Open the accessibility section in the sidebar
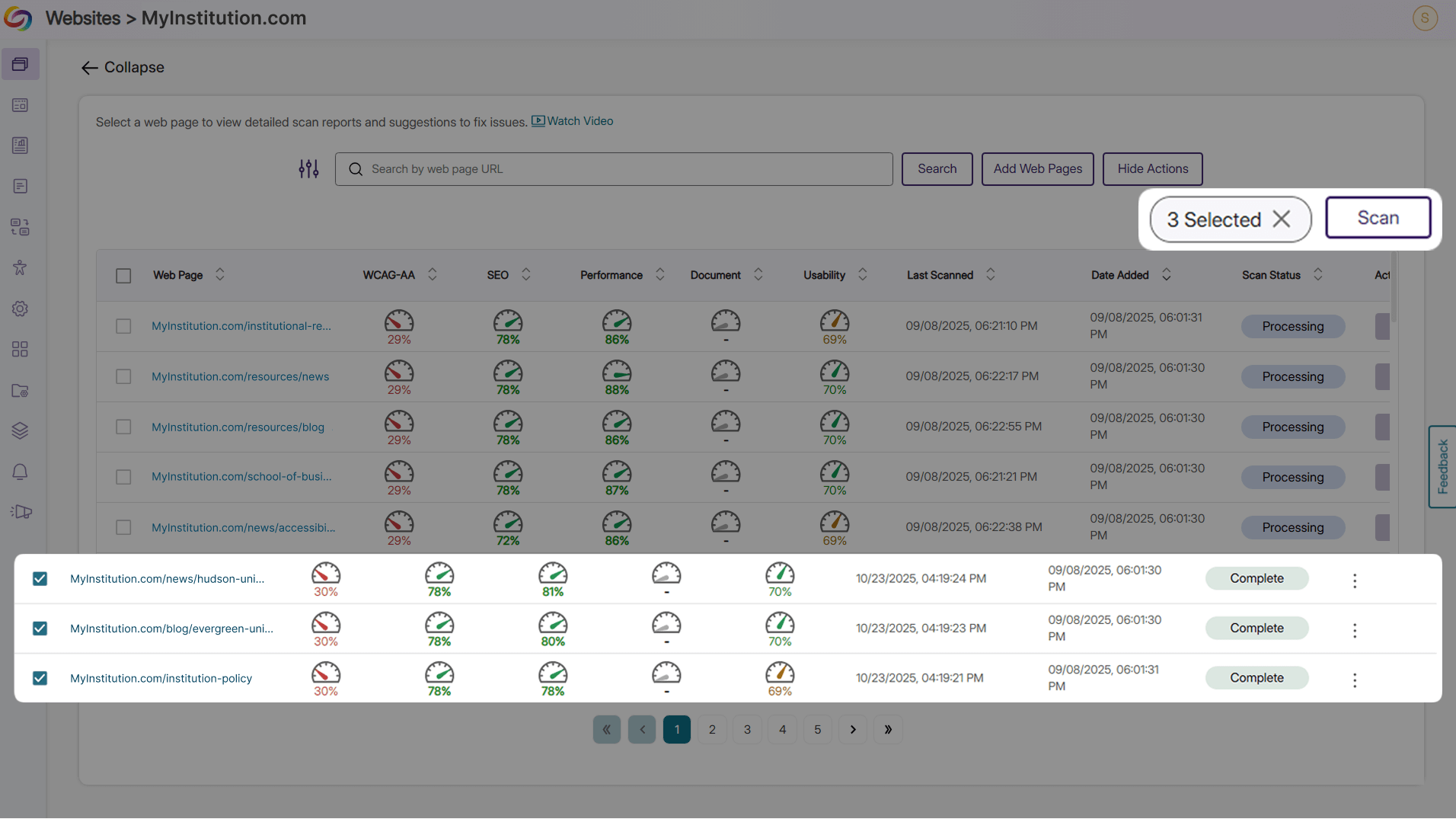The height and width of the screenshot is (819, 1456). (20, 267)
